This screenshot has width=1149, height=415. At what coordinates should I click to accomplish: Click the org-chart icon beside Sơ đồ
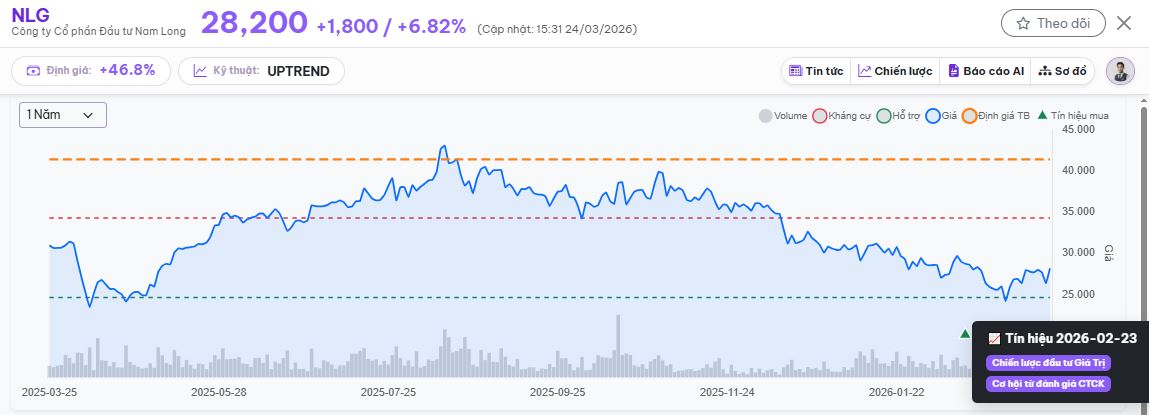[x=1045, y=71]
